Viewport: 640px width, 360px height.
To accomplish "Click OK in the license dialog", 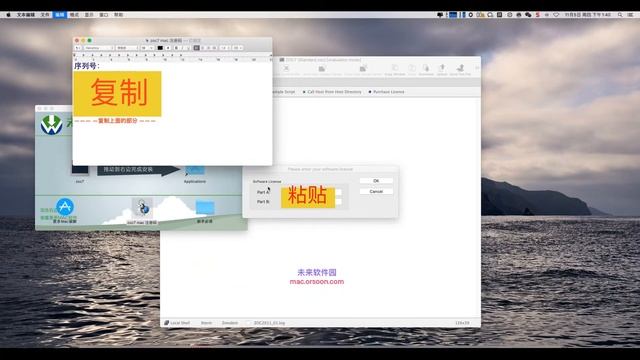I will tap(376, 181).
